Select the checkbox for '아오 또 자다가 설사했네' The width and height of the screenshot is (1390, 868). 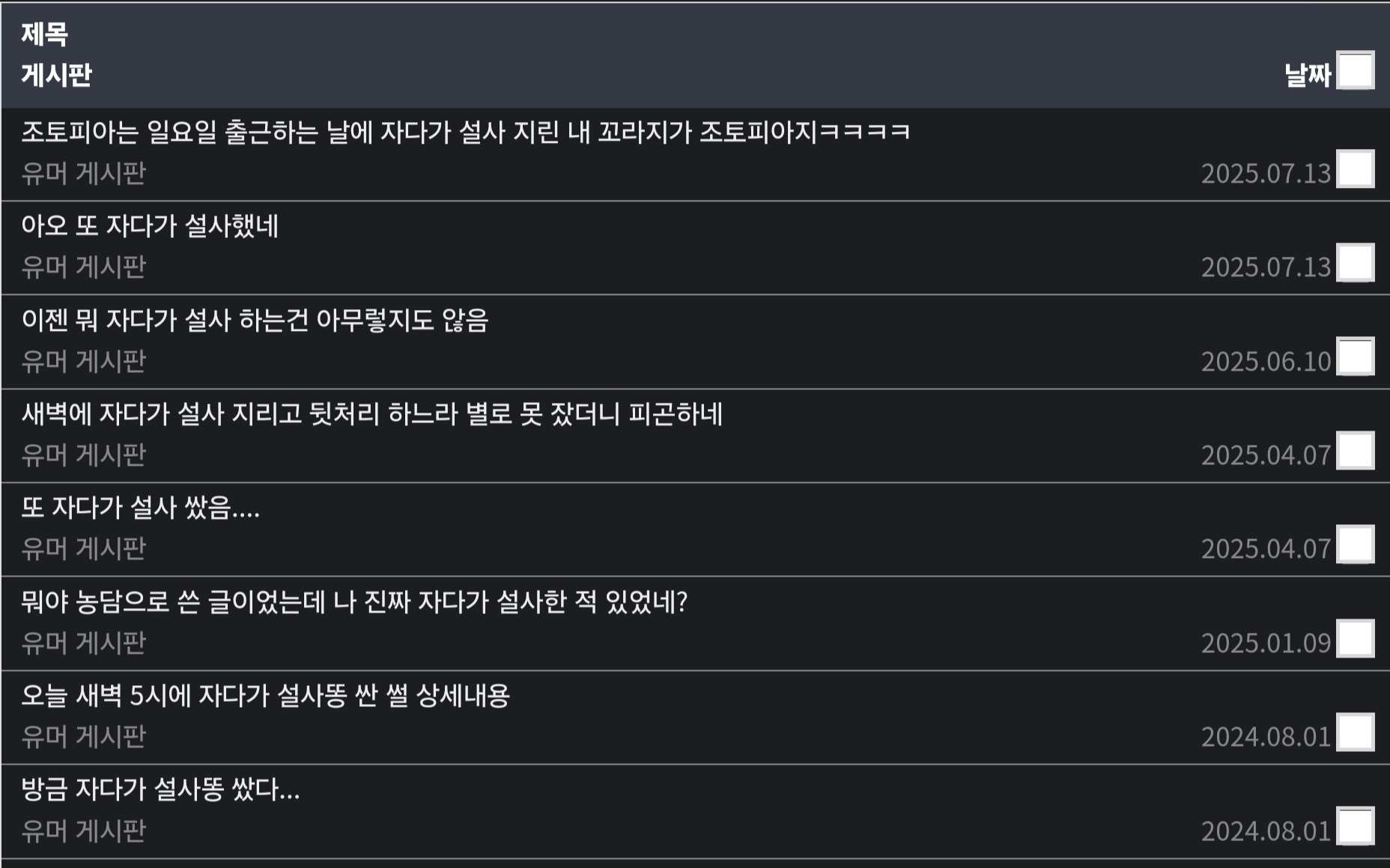click(x=1355, y=262)
